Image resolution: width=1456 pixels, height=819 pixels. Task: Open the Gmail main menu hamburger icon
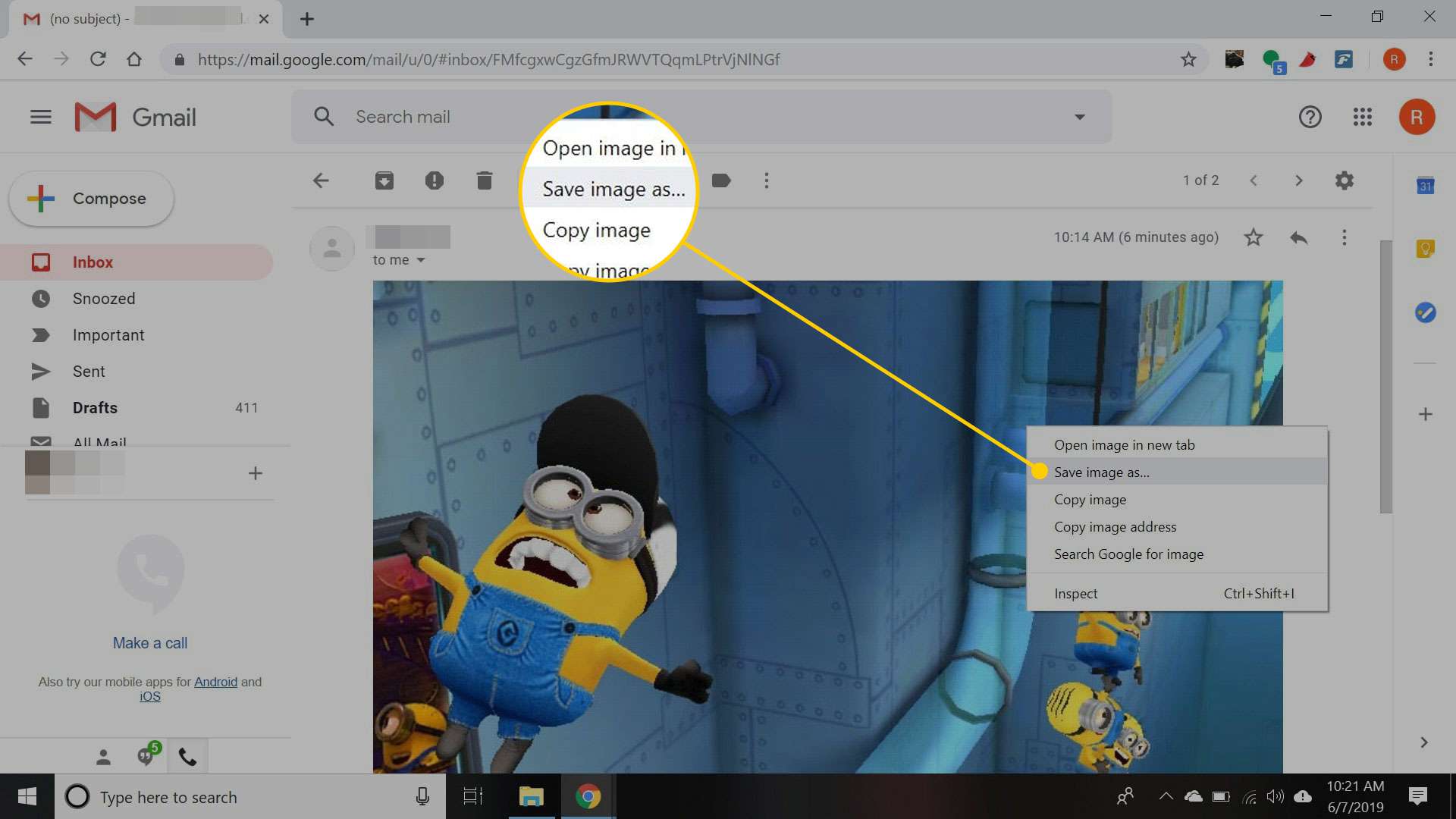(41, 117)
